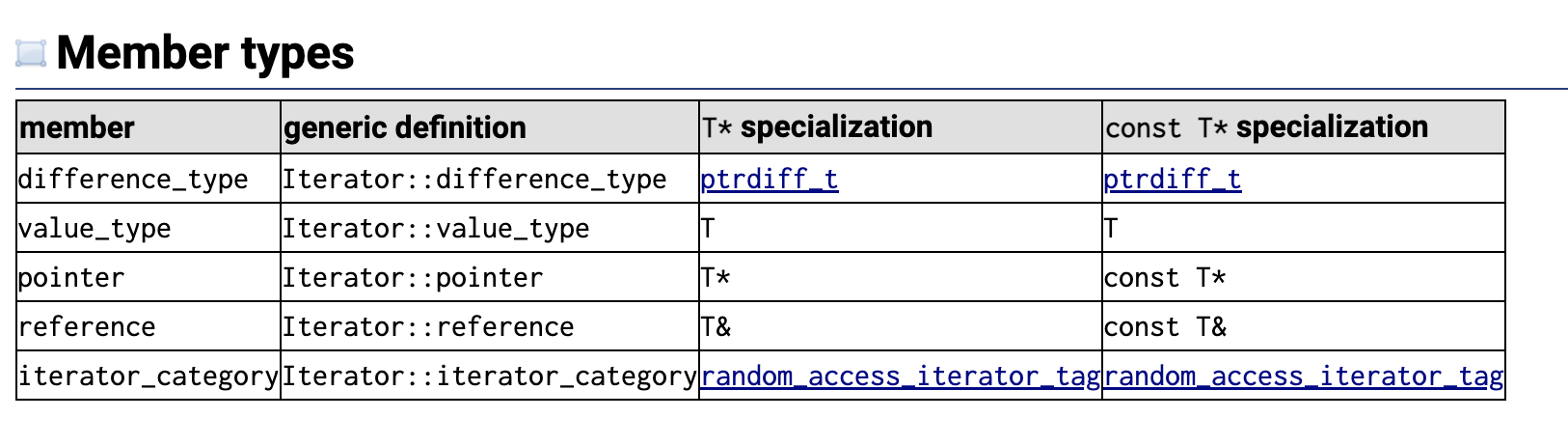This screenshot has height=446, width=1568.
Task: Select the member column header
Action: click(x=149, y=127)
